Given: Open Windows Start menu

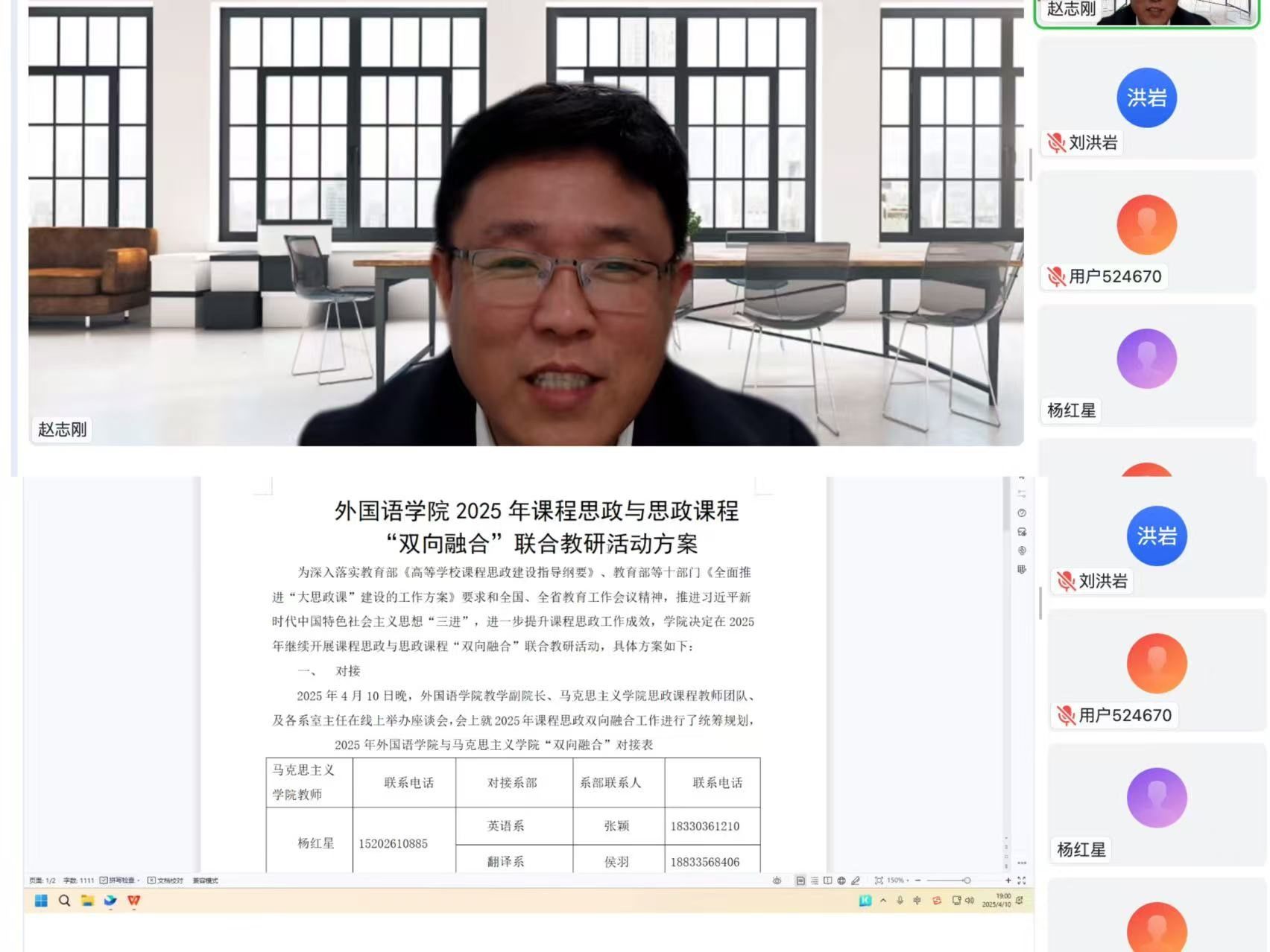Looking at the screenshot, I should [41, 901].
